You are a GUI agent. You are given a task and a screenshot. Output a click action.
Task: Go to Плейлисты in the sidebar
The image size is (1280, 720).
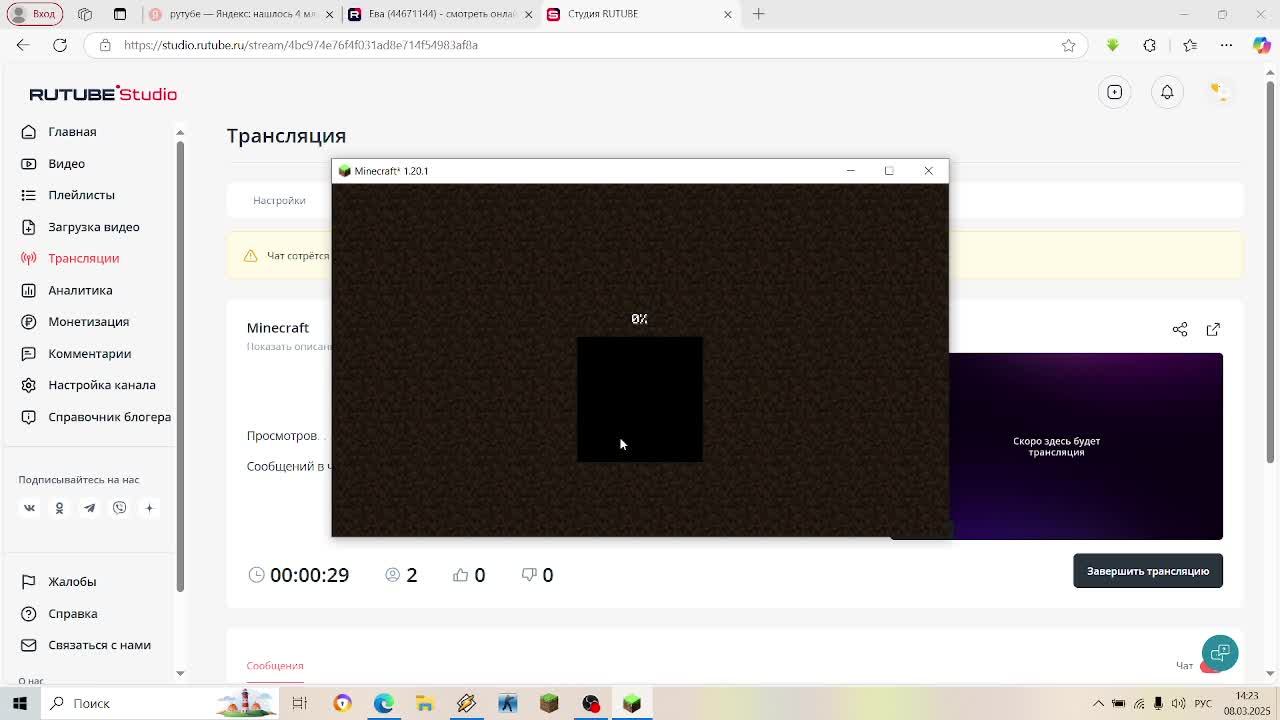[x=81, y=195]
